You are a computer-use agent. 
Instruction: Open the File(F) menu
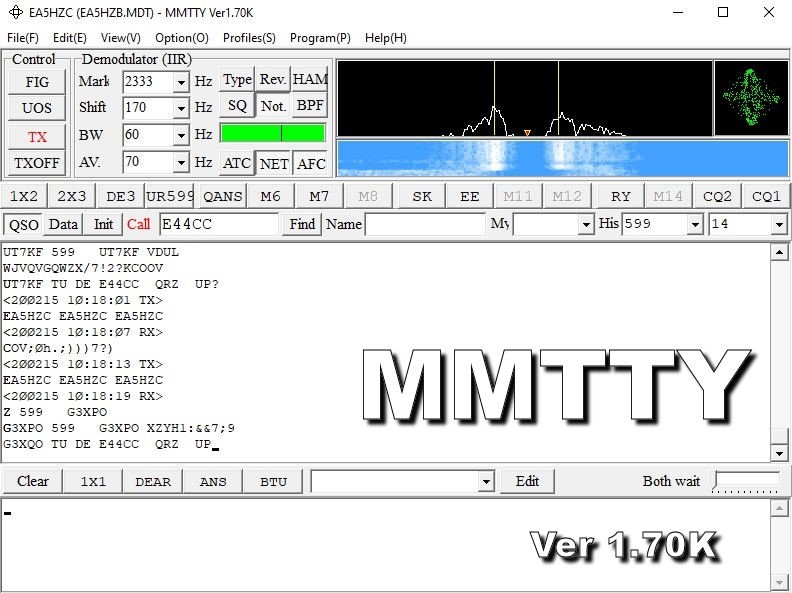(x=23, y=38)
